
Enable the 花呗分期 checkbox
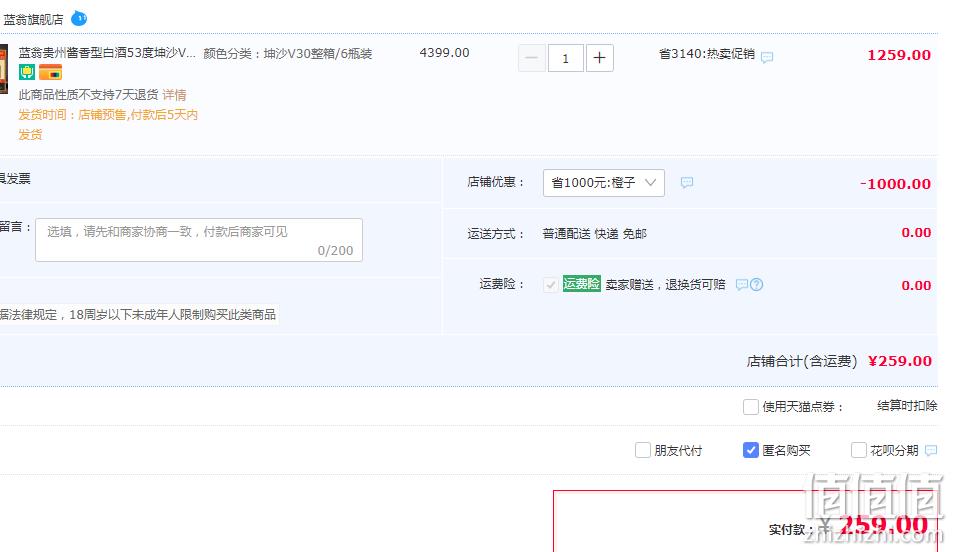tap(858, 450)
